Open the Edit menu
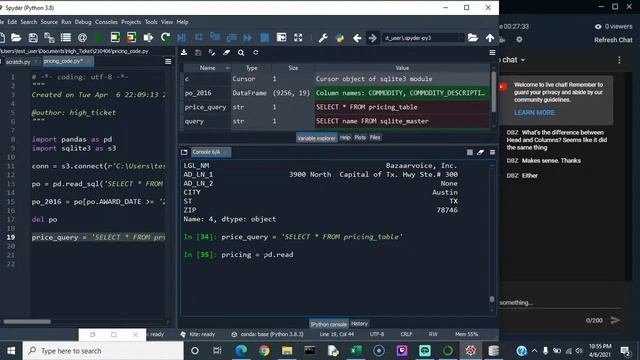The image size is (640, 360). pos(12,22)
